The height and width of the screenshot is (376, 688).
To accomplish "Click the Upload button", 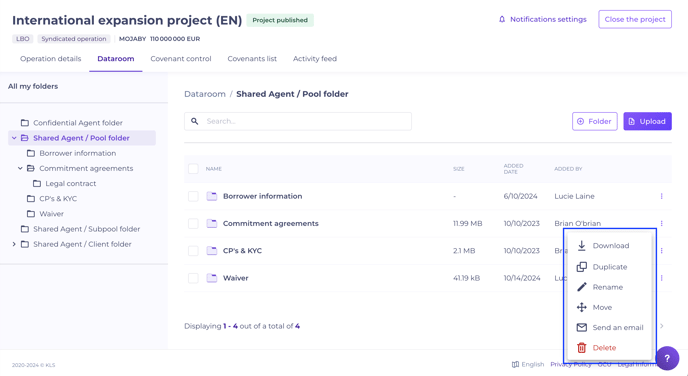I will click(647, 122).
